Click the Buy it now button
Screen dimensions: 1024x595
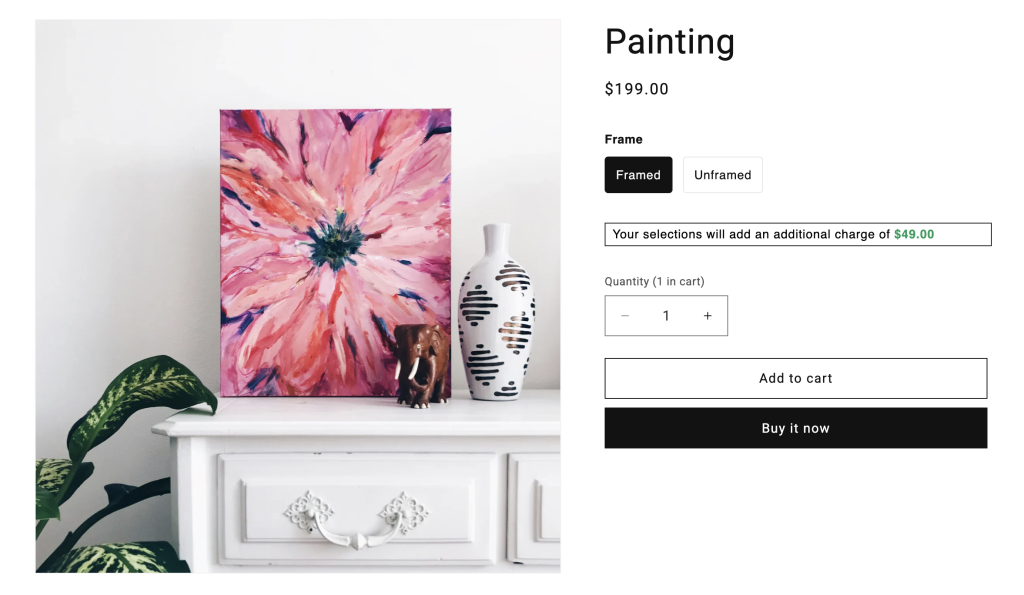(795, 428)
